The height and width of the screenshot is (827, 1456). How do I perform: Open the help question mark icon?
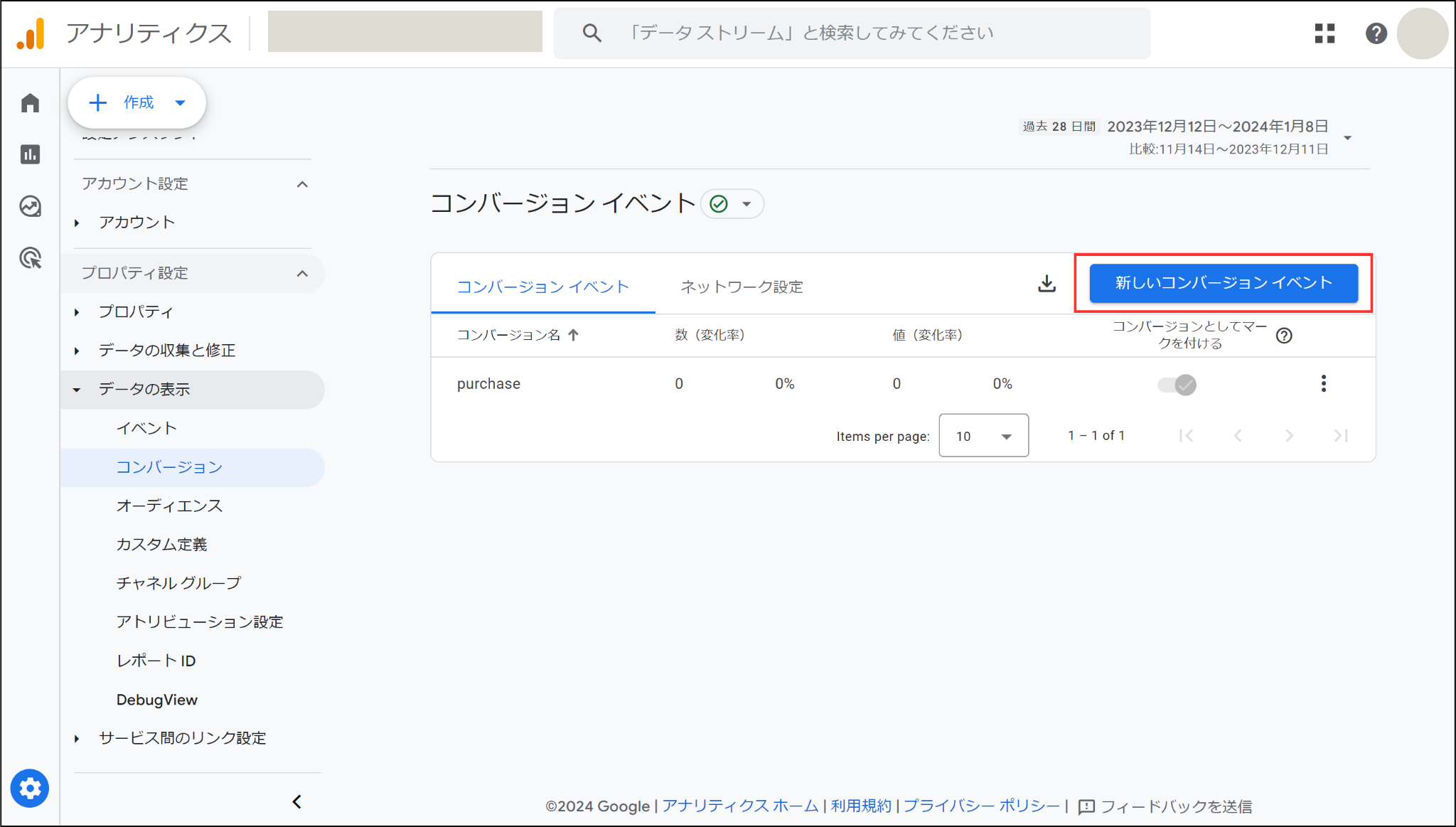point(1376,33)
